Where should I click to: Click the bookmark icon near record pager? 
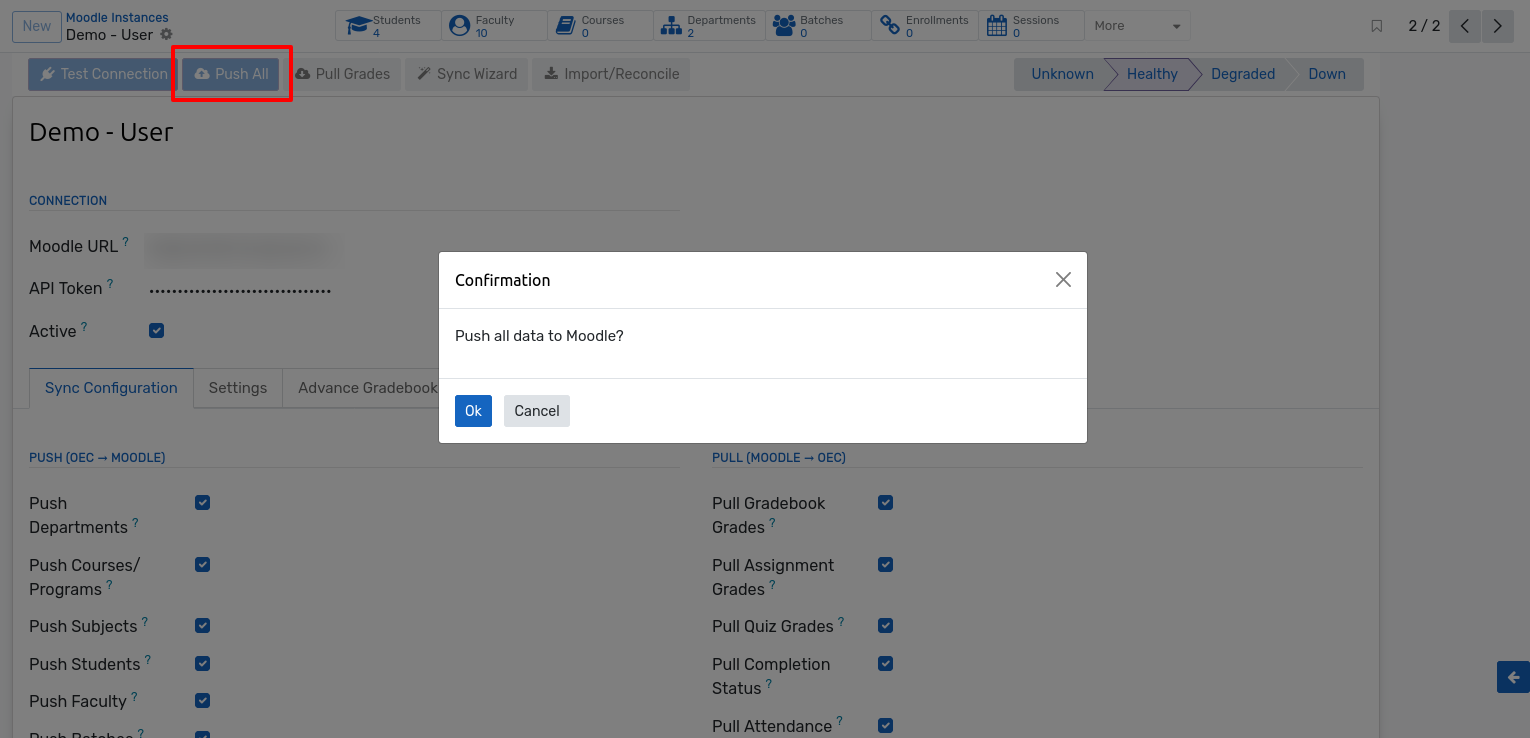[1377, 26]
